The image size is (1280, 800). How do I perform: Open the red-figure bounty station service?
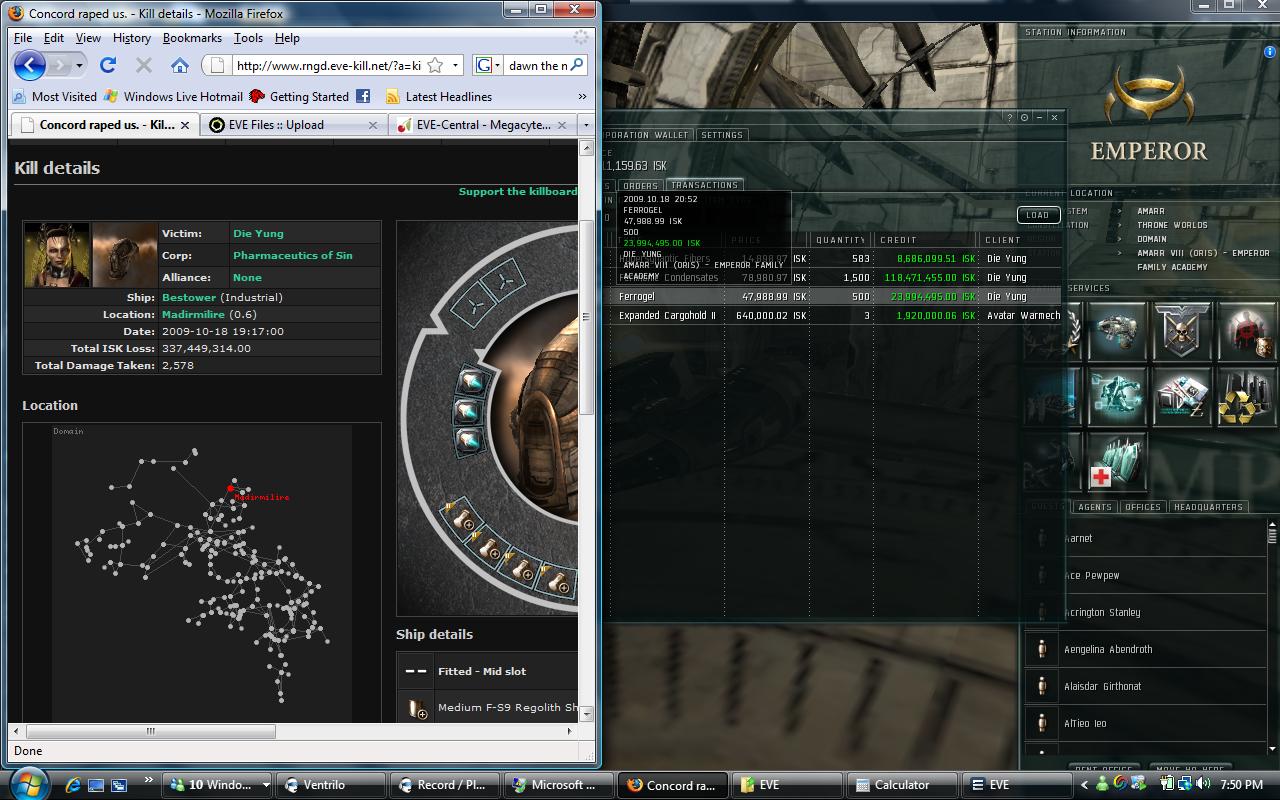pos(1248,332)
